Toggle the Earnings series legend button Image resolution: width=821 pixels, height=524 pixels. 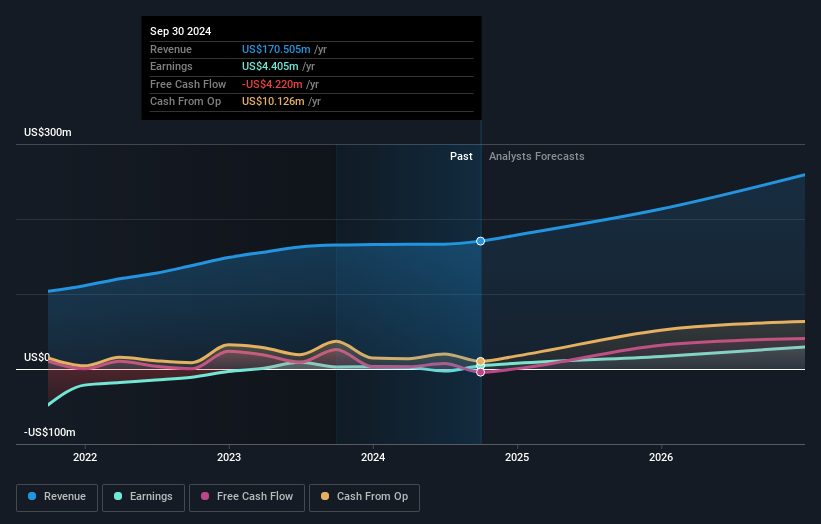143,497
